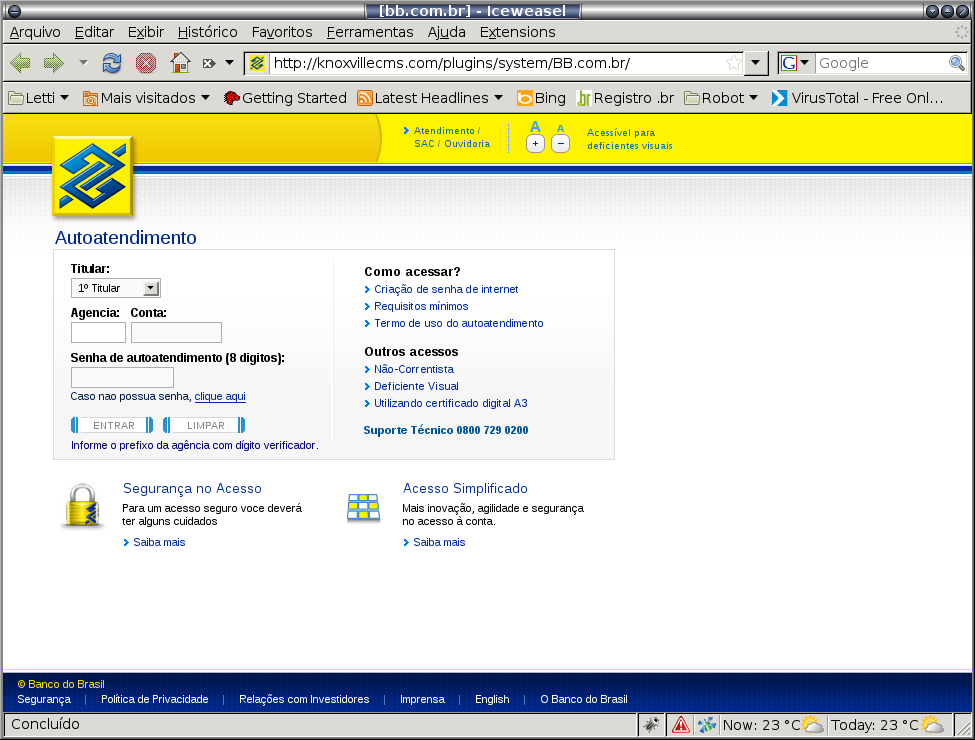Open the Arquivo menu
The height and width of the screenshot is (740, 975).
[x=35, y=32]
